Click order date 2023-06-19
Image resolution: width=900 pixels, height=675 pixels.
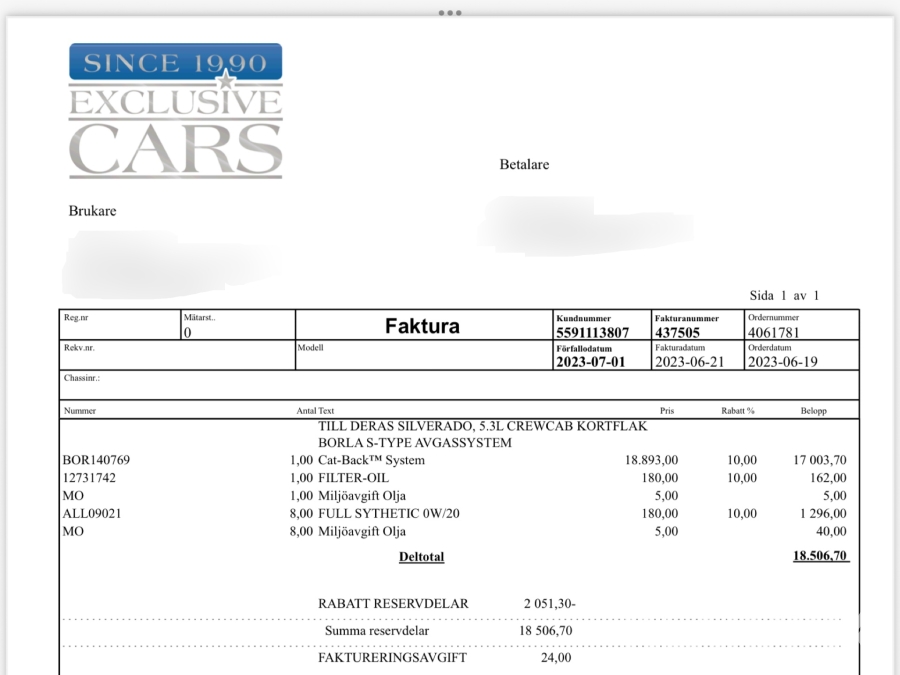782,362
